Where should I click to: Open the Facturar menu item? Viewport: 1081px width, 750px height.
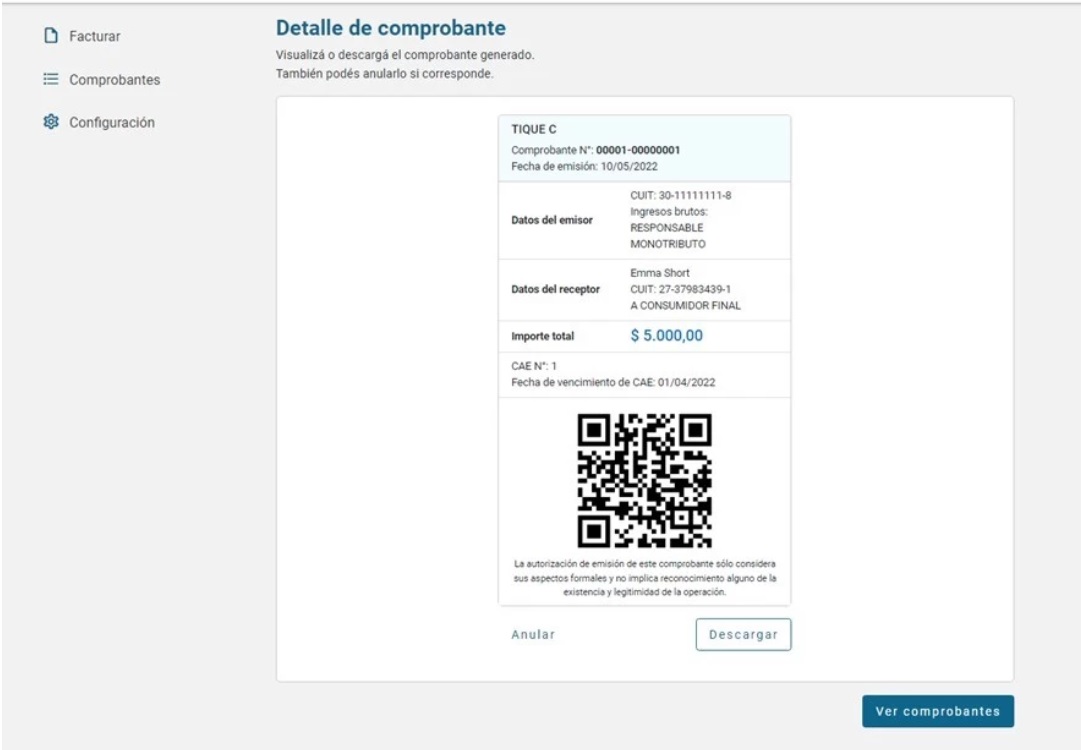[94, 36]
